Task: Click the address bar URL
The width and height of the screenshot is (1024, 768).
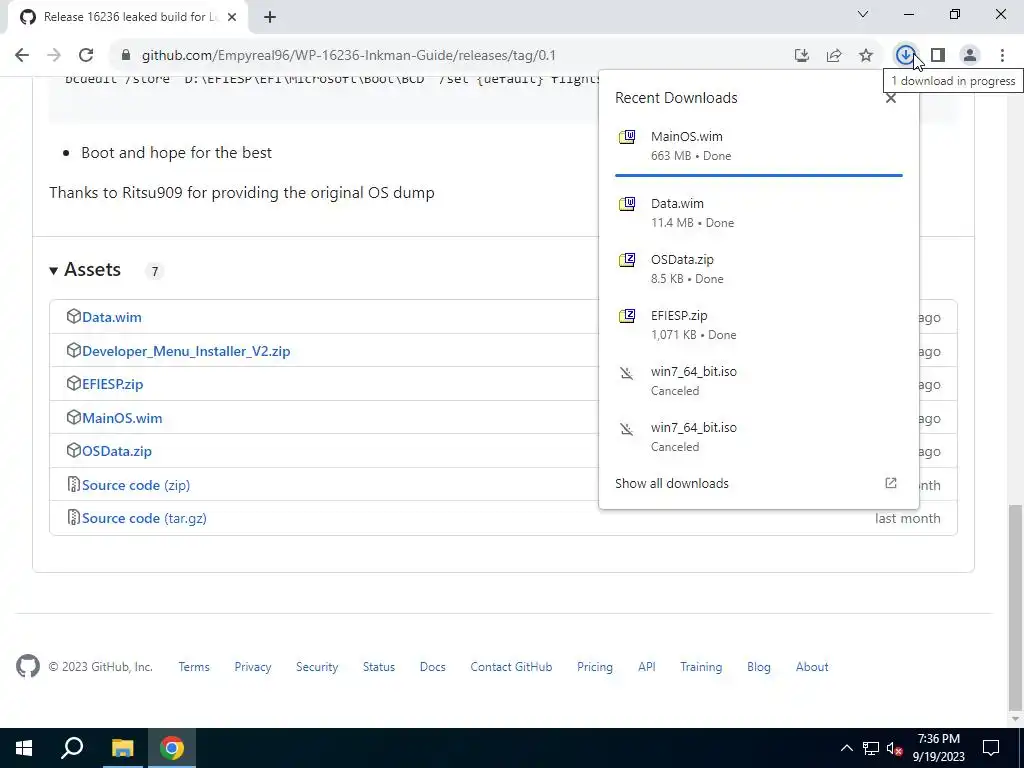Action: (x=349, y=56)
